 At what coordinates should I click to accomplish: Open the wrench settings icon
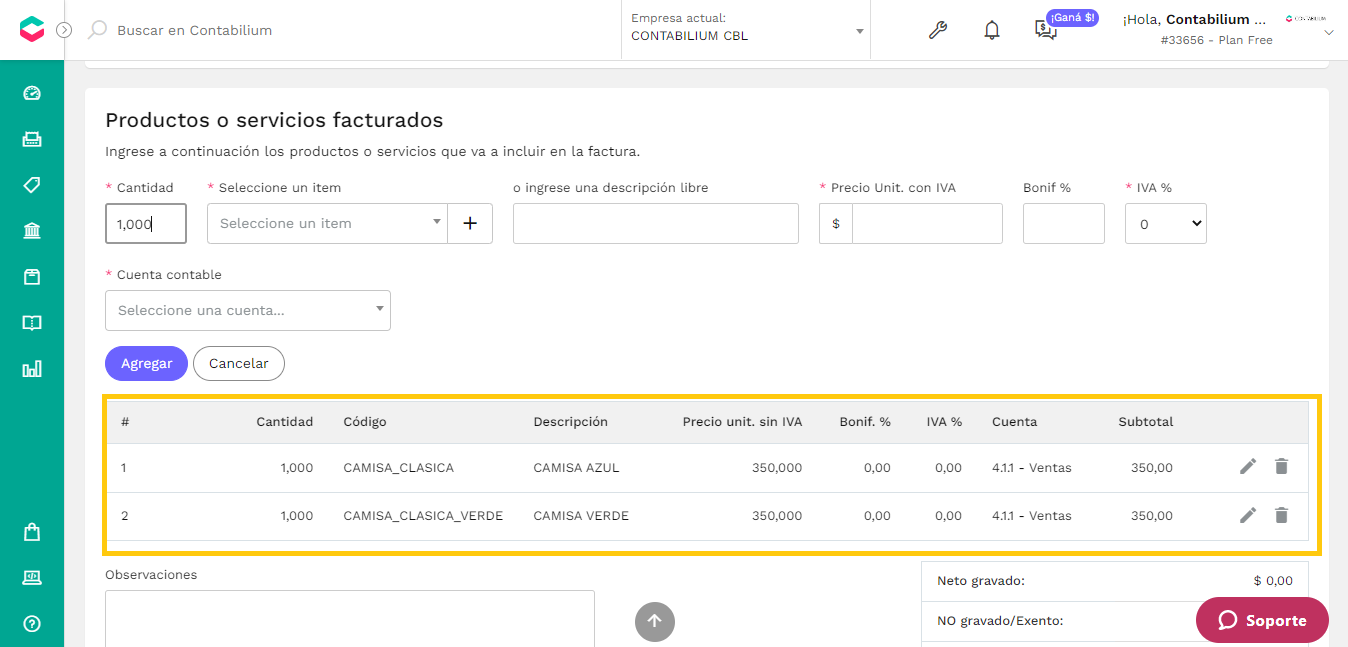[x=937, y=30]
